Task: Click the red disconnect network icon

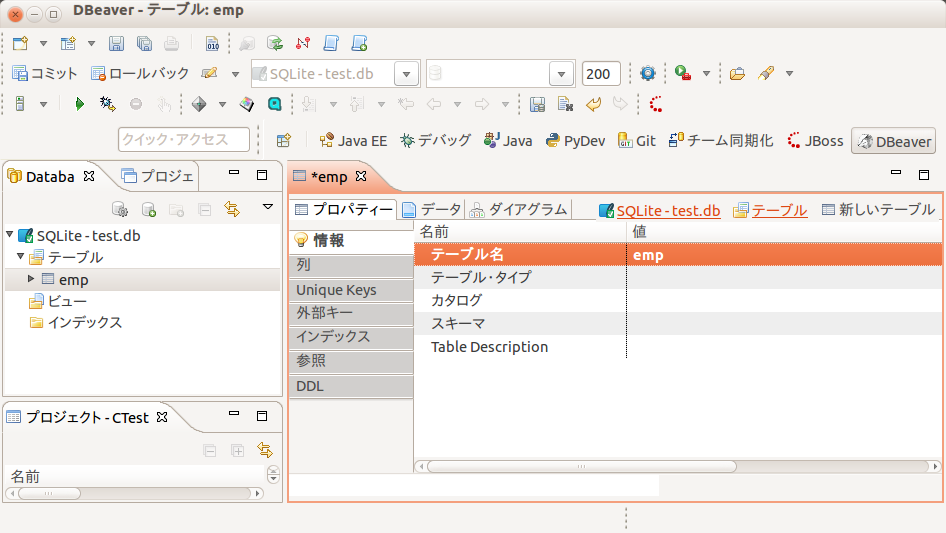Action: coord(303,43)
